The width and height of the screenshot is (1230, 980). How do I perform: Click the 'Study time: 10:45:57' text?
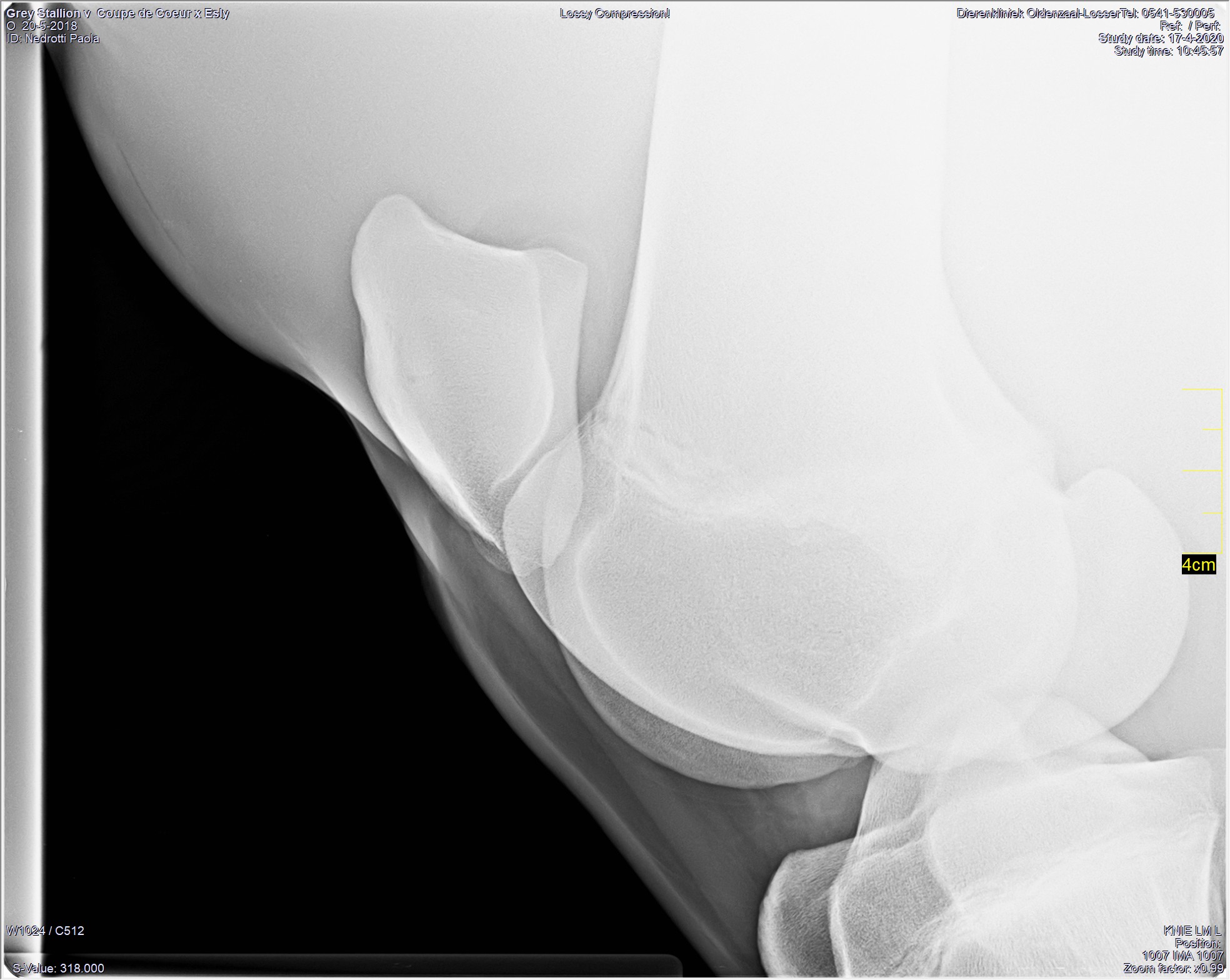pyautogui.click(x=1168, y=51)
